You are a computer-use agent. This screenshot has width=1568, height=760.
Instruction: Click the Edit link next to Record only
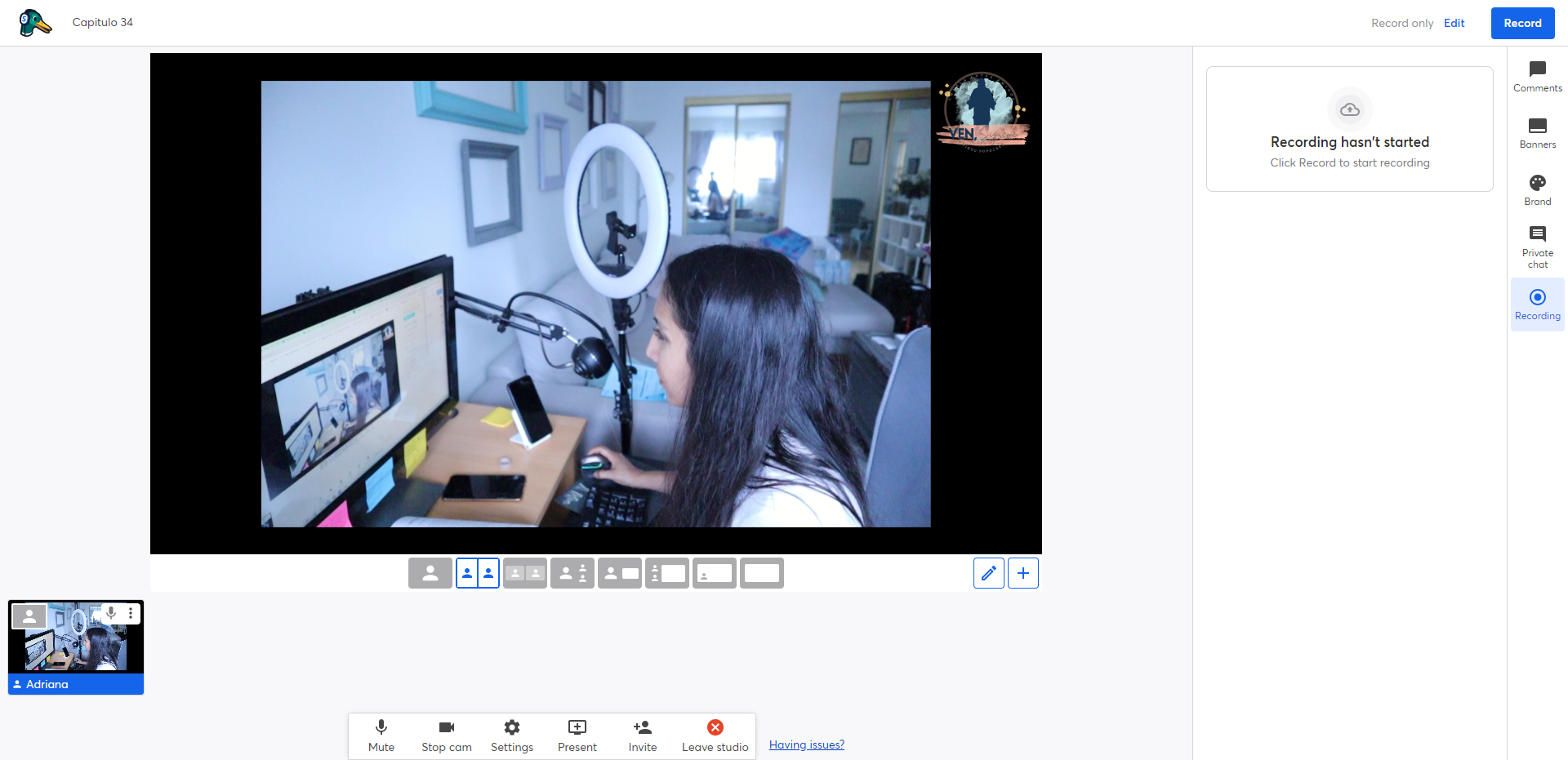coord(1454,23)
